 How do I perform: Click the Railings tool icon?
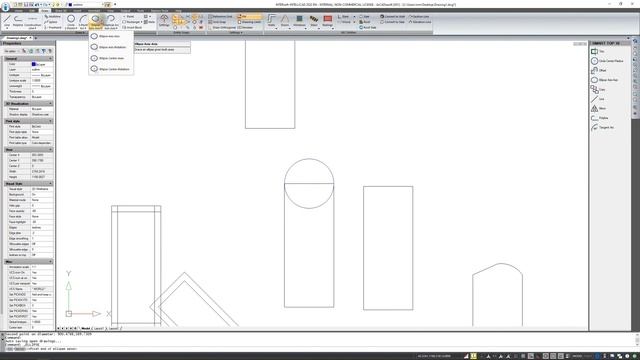(x=327, y=21)
